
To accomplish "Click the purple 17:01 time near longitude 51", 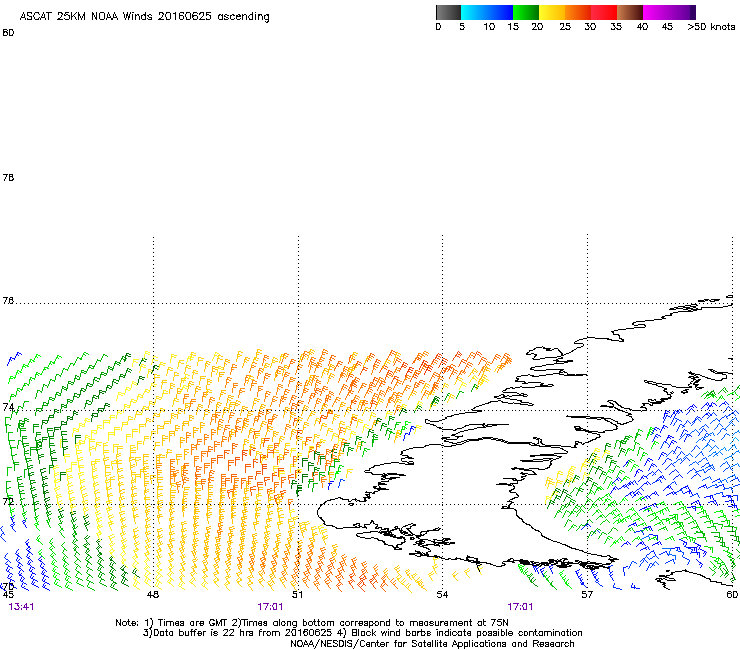I will [x=270, y=607].
